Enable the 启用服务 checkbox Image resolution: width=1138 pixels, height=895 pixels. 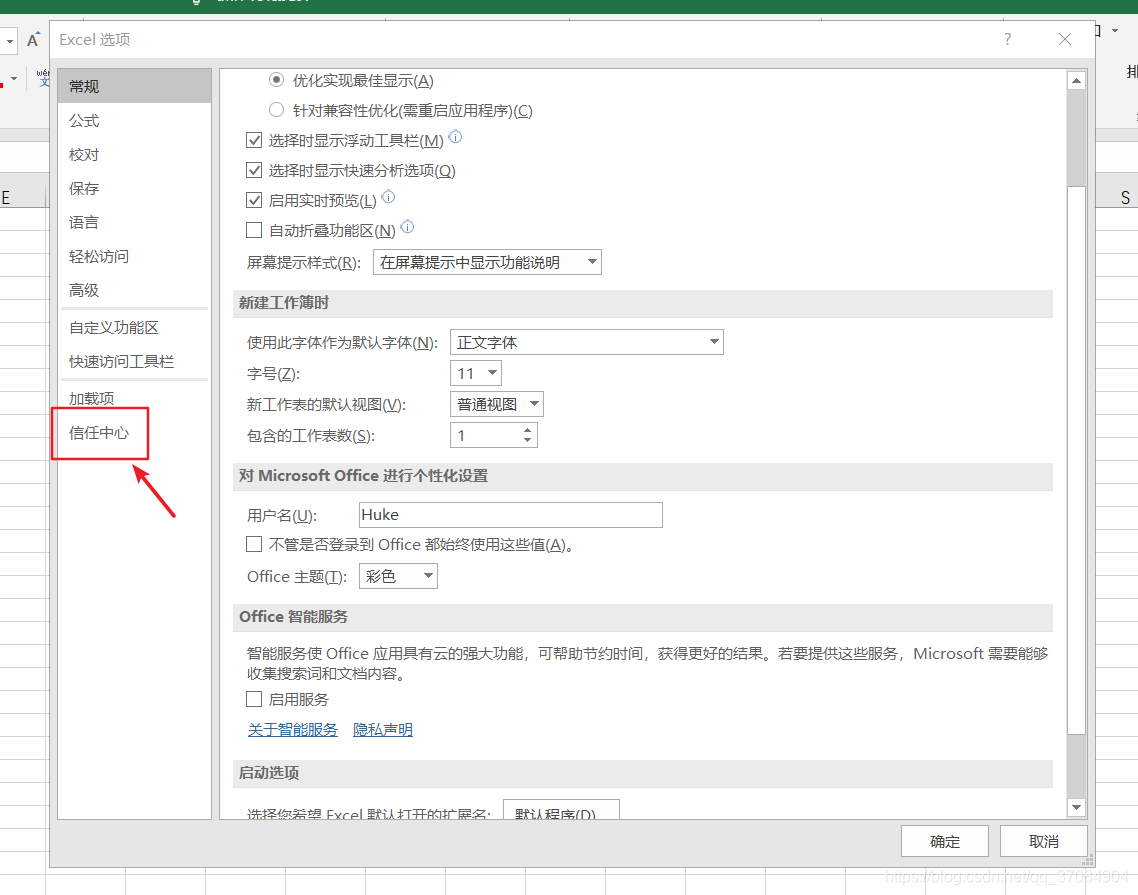pos(254,699)
